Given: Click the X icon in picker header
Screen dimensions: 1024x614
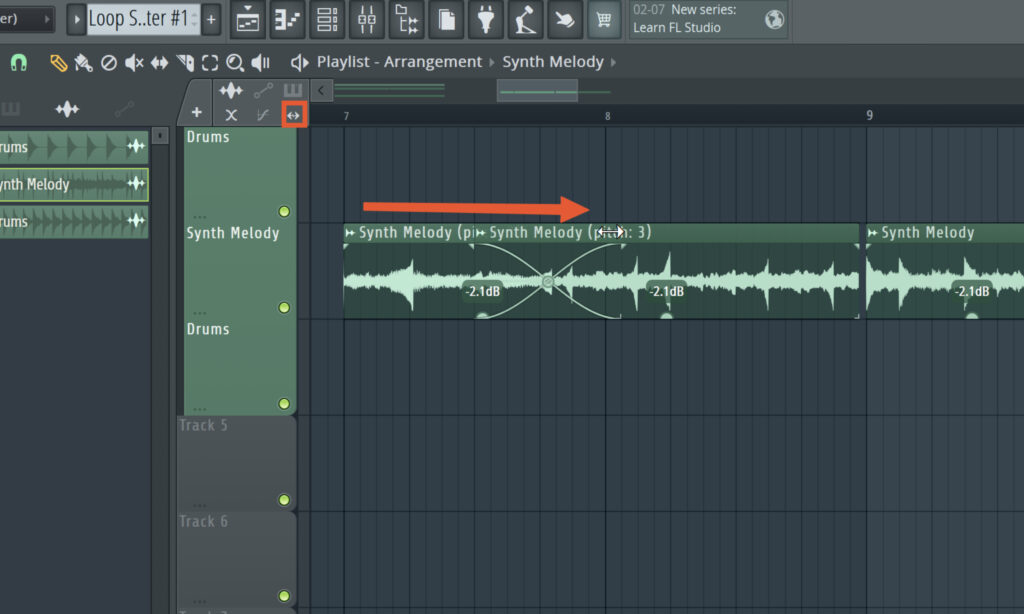Looking at the screenshot, I should click(231, 115).
